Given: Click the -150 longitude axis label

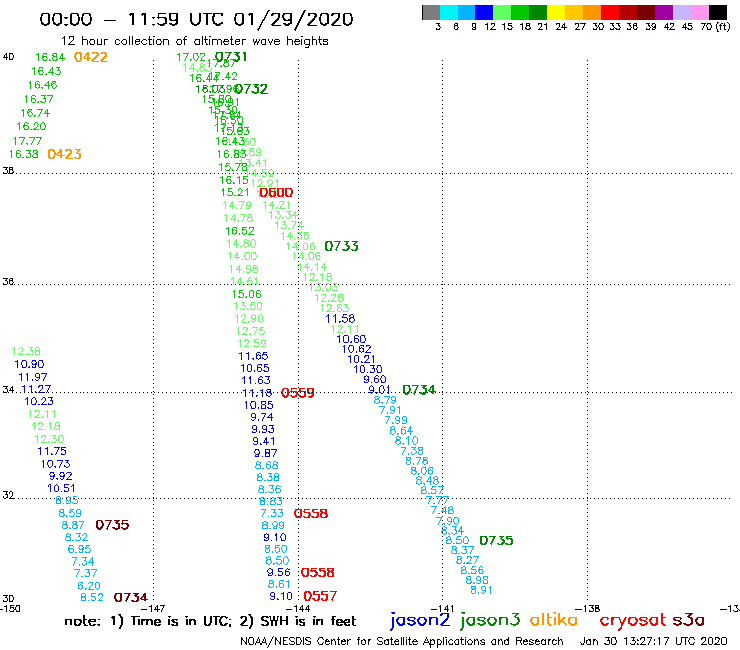Looking at the screenshot, I should 10,609.
